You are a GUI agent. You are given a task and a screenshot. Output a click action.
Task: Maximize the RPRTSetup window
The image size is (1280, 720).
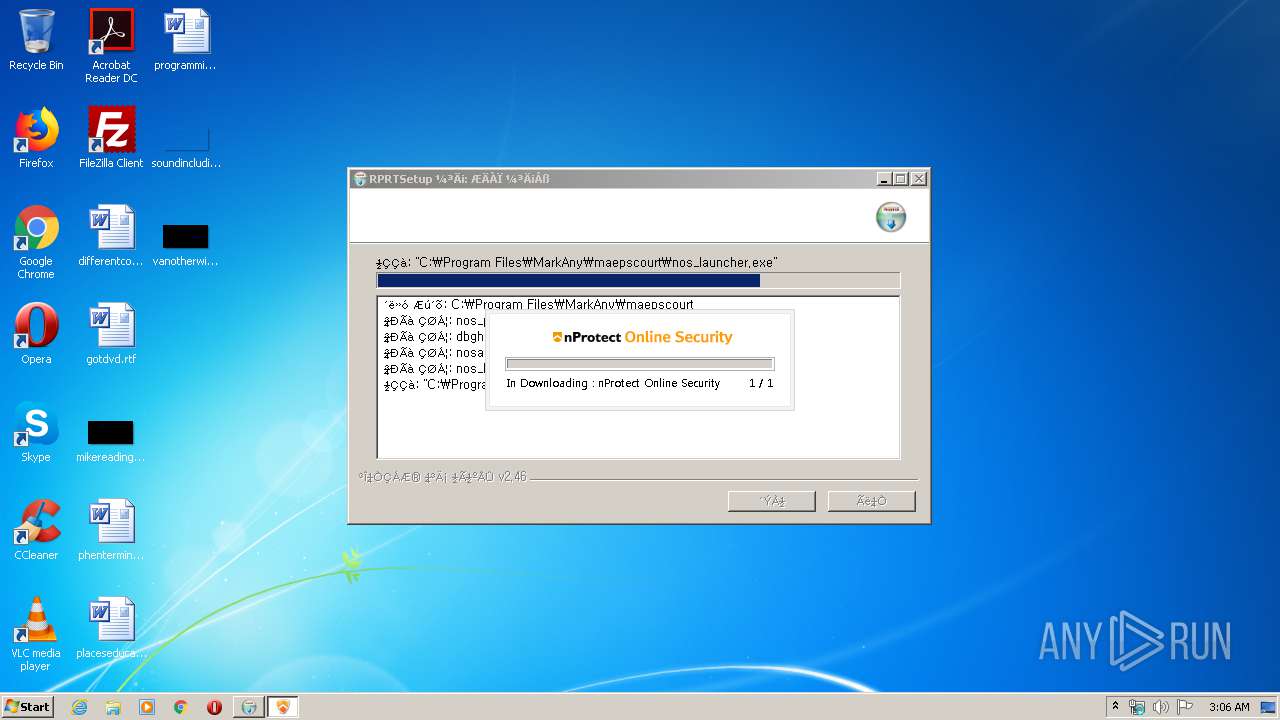point(901,179)
